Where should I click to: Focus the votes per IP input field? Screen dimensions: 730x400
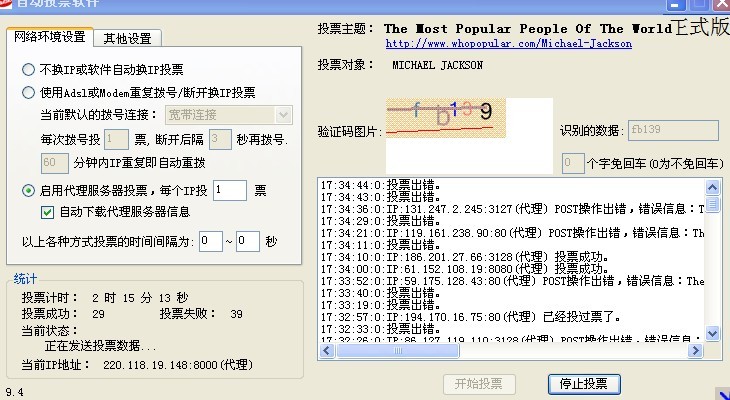point(229,190)
